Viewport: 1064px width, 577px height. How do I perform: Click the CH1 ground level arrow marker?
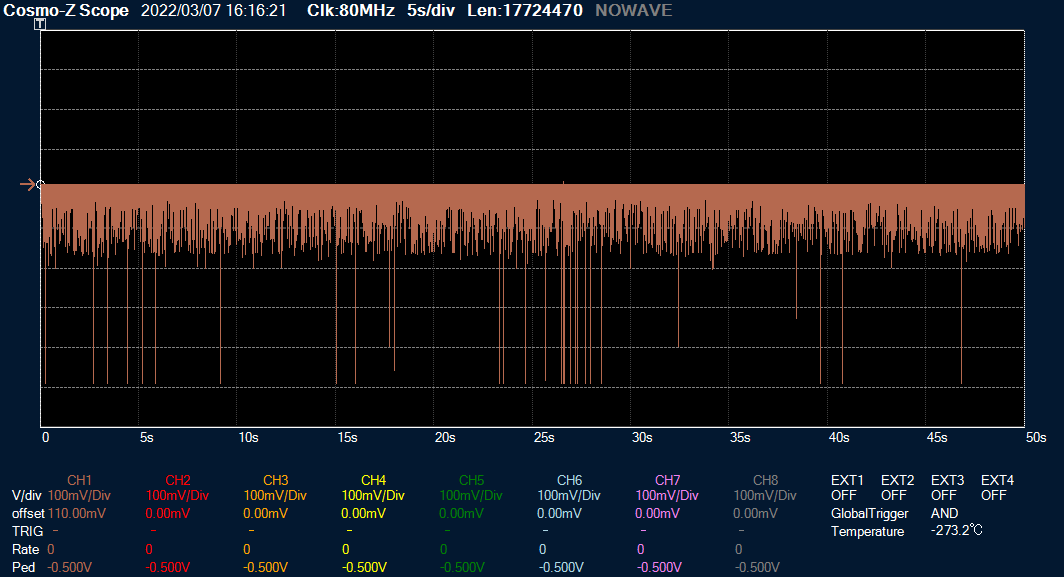pyautogui.click(x=28, y=184)
